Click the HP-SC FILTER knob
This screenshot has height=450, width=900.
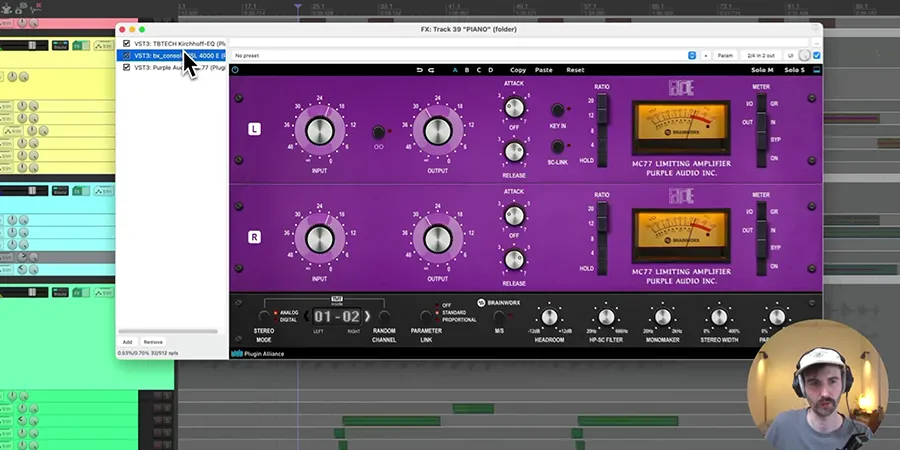[606, 317]
